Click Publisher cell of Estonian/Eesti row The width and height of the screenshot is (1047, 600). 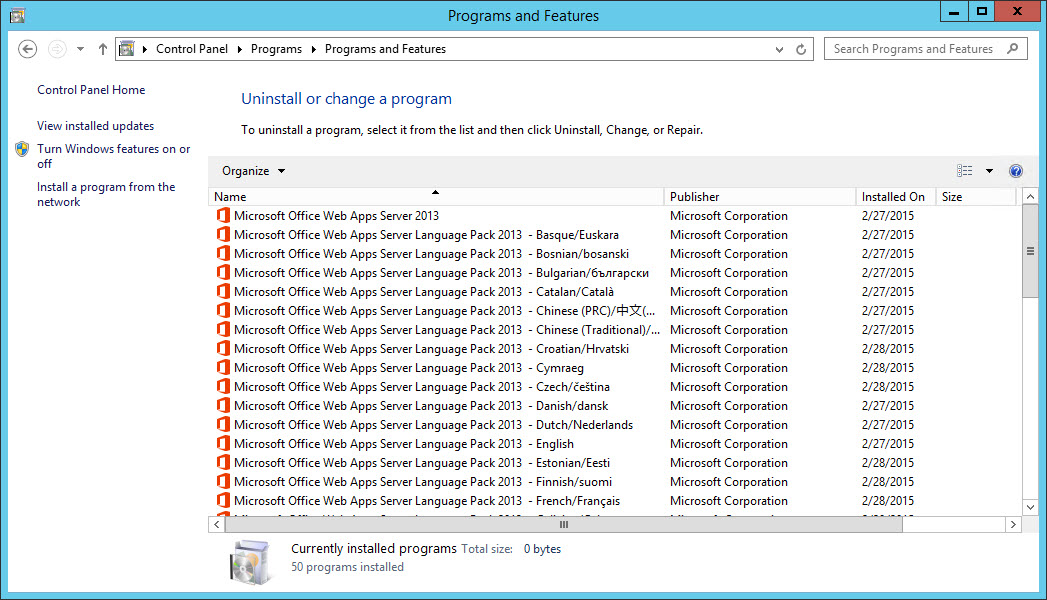pos(728,463)
